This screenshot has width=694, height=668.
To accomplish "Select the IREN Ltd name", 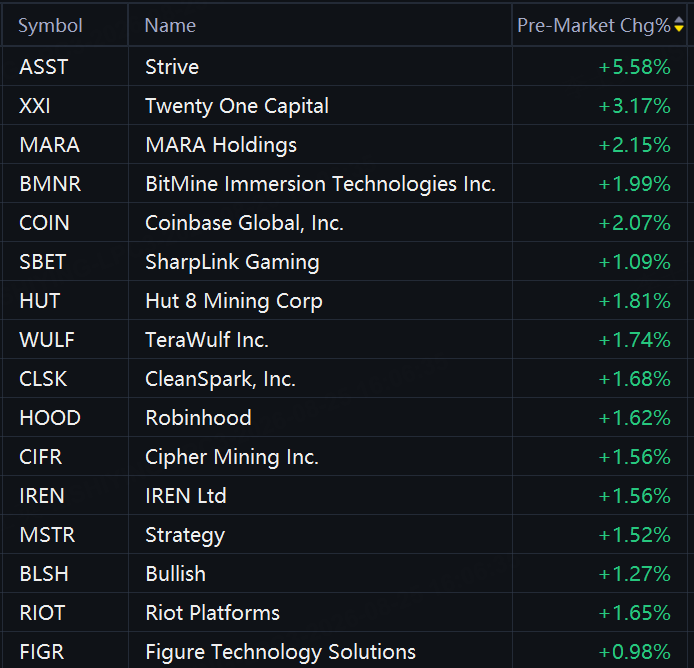I will (x=186, y=496).
